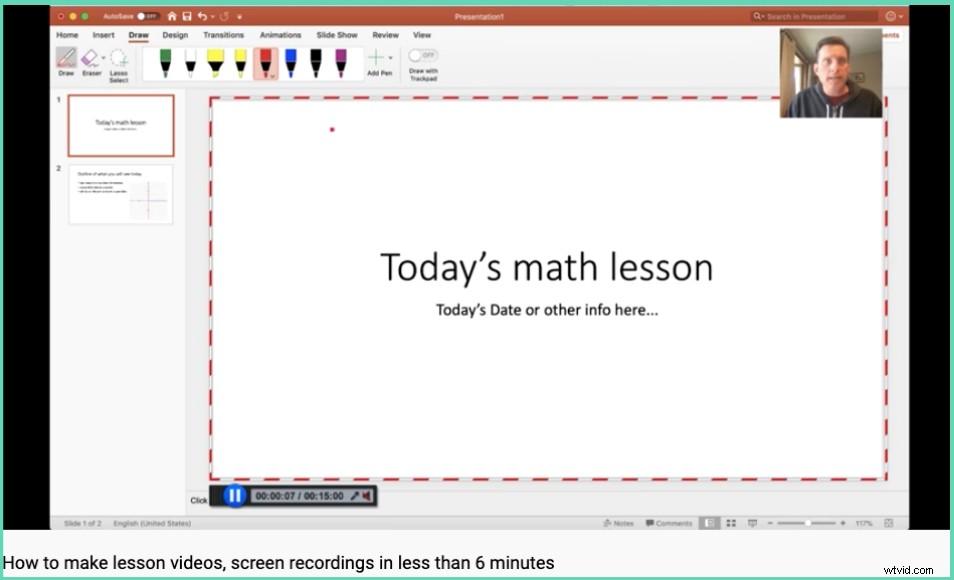The width and height of the screenshot is (954, 580).
Task: Select slide 2 thumbnail
Action: point(120,194)
